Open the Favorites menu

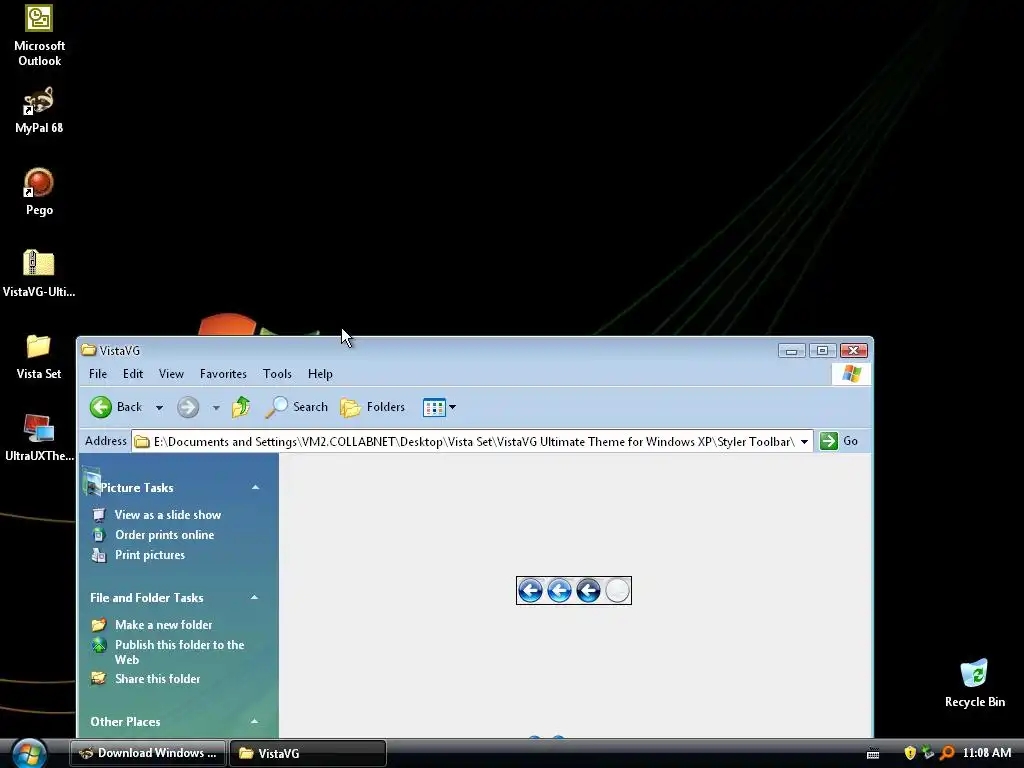223,374
